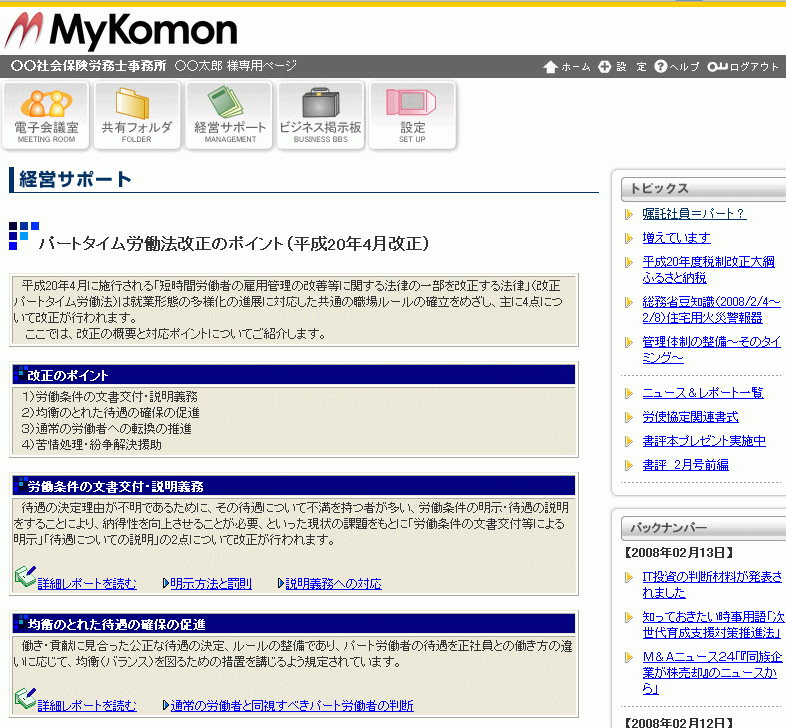786x728 pixels.
Task: Click the ホーム home icon in header
Action: 550,67
